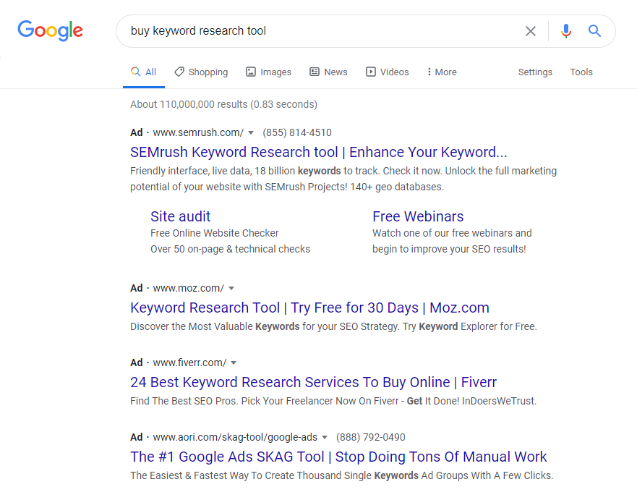The height and width of the screenshot is (500, 637).
Task: Click the magnifier icon beside All
Action: [x=135, y=71]
